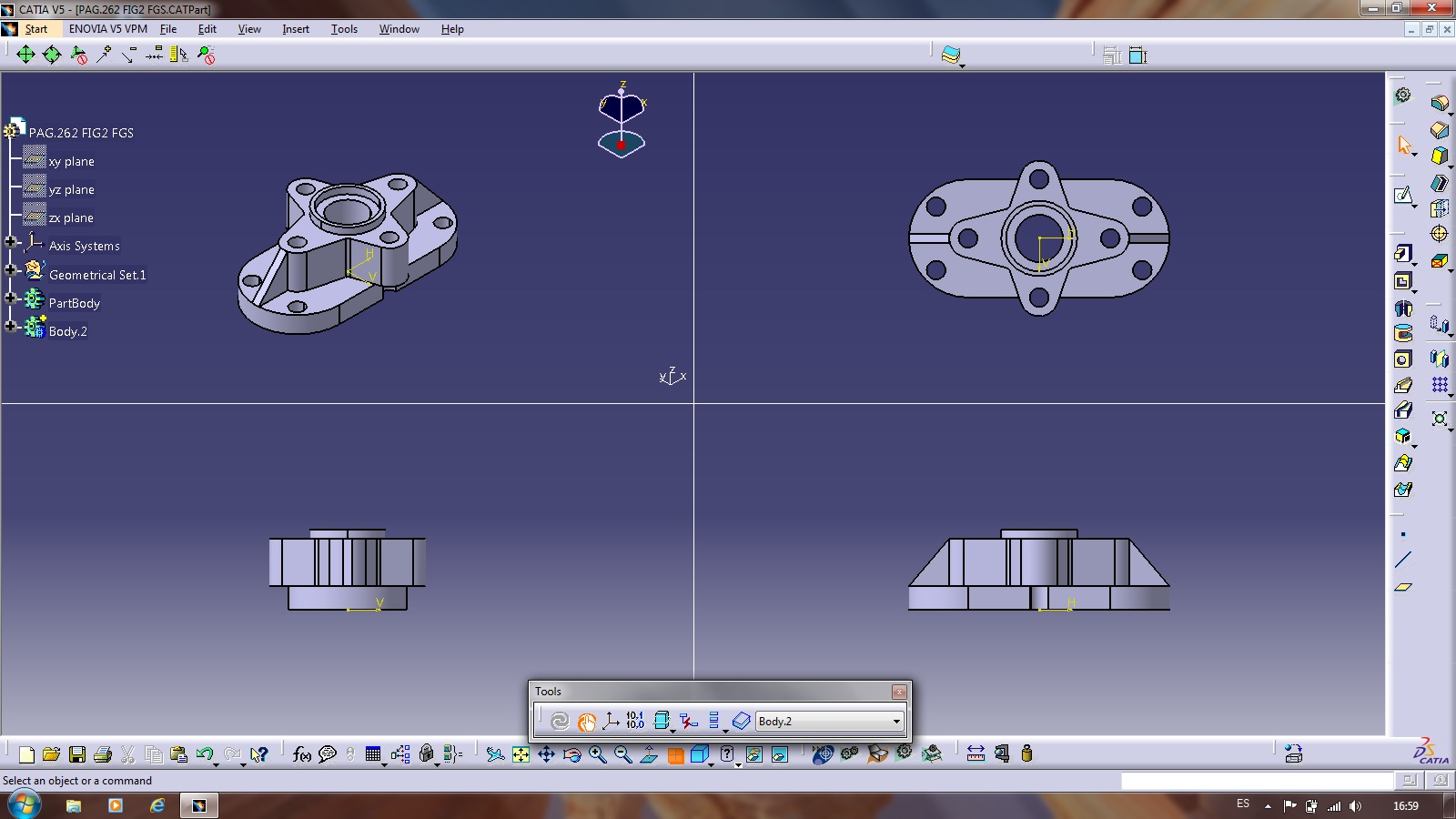The width and height of the screenshot is (1456, 819).
Task: Toggle the orange shading view mode icon
Action: 675,754
